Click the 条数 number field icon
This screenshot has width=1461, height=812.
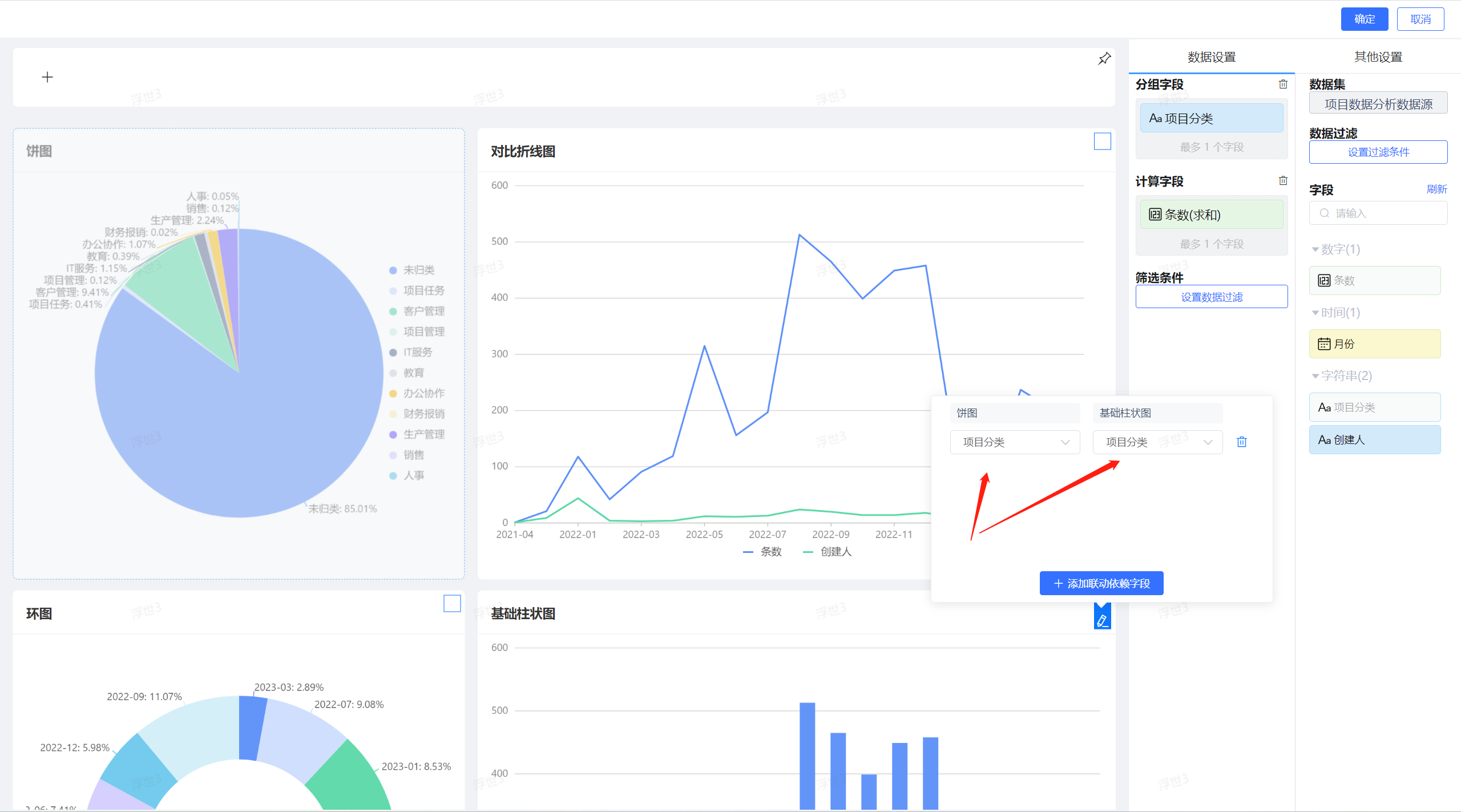tap(1324, 281)
